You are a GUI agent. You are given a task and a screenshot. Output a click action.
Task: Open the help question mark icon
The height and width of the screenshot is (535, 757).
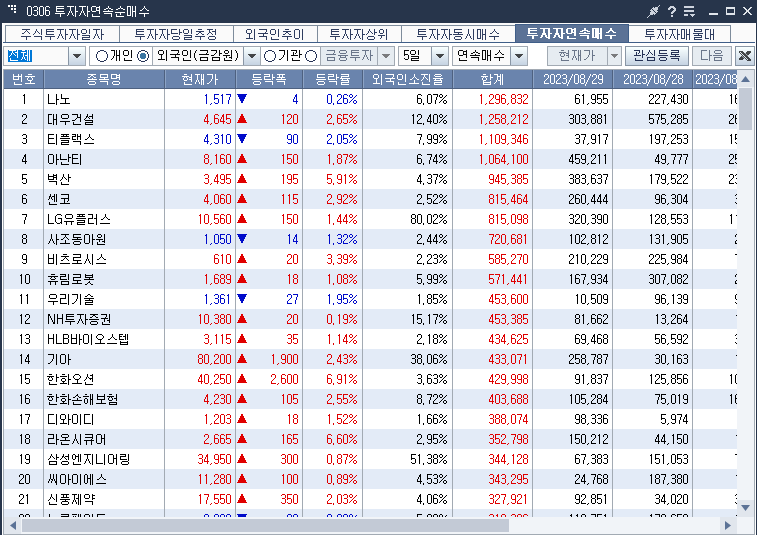tap(672, 11)
